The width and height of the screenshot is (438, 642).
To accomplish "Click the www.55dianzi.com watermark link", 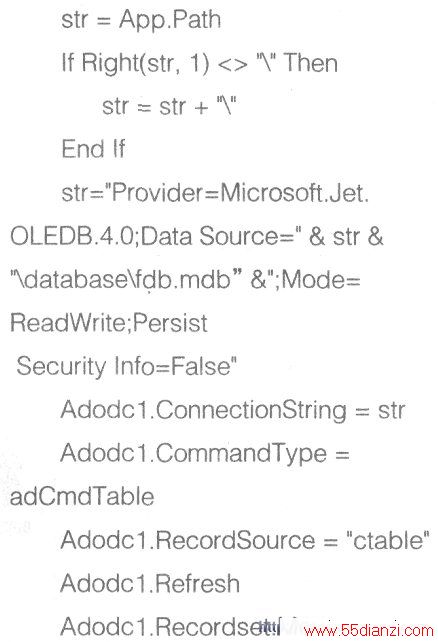I will (x=368, y=630).
